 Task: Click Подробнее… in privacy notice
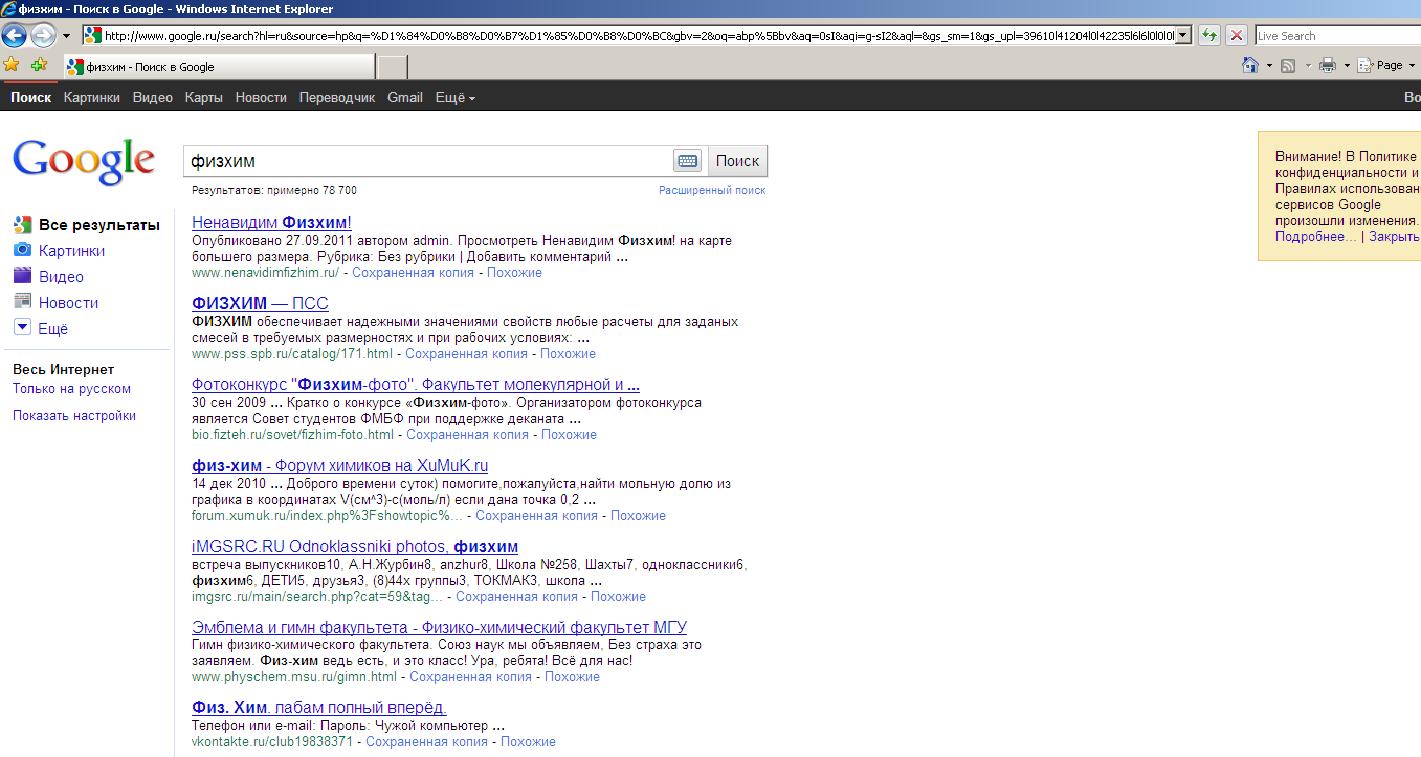point(1316,237)
